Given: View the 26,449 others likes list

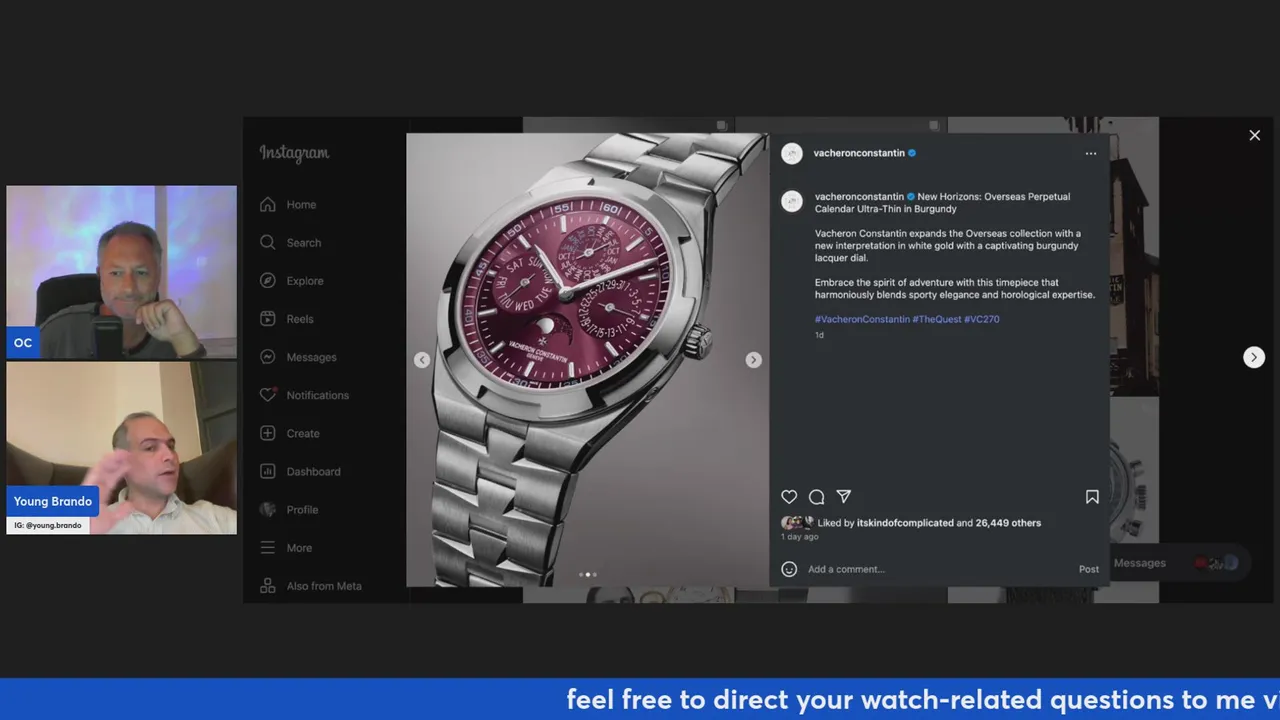Looking at the screenshot, I should click(x=1008, y=523).
